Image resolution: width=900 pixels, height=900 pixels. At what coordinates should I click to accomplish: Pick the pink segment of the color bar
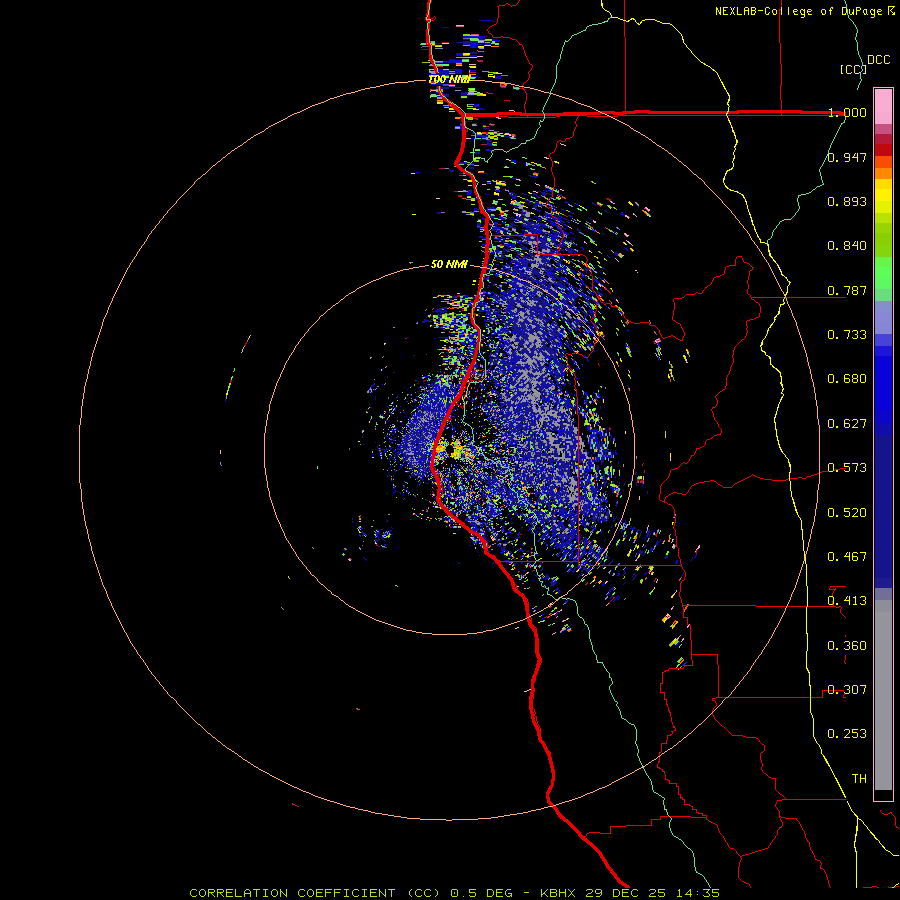pyautogui.click(x=883, y=107)
